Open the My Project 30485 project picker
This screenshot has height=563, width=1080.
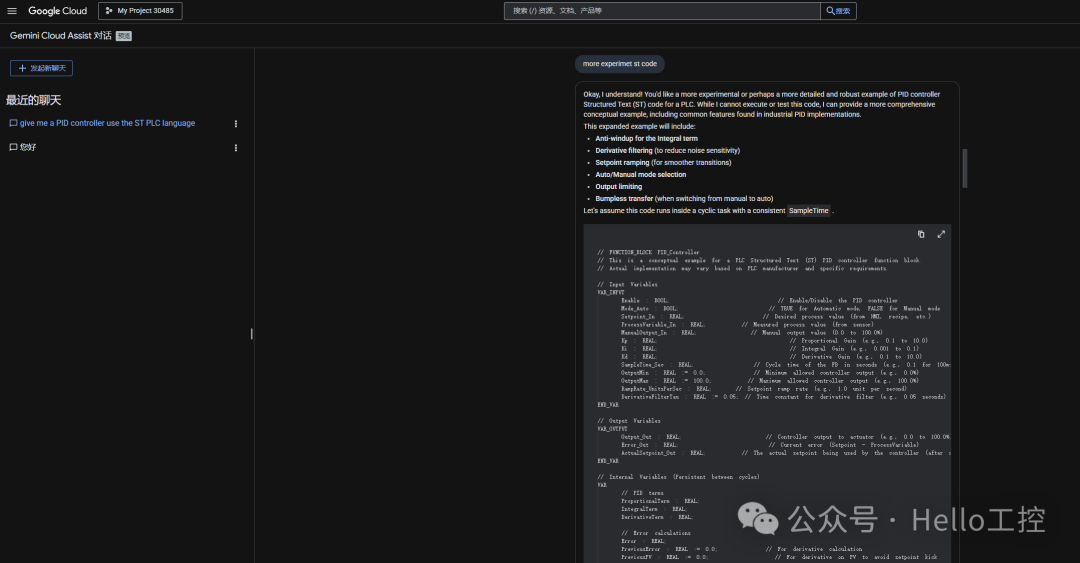140,11
